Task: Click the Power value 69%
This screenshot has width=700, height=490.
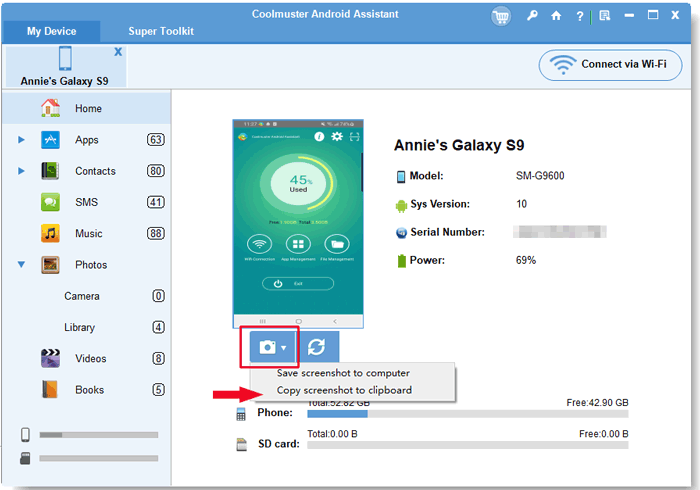Action: 526,260
